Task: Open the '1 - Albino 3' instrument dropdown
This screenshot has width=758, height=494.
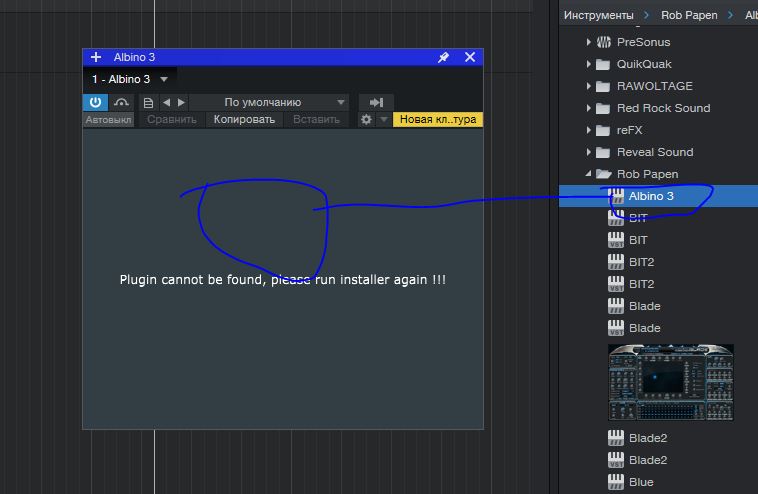Action: click(x=164, y=79)
